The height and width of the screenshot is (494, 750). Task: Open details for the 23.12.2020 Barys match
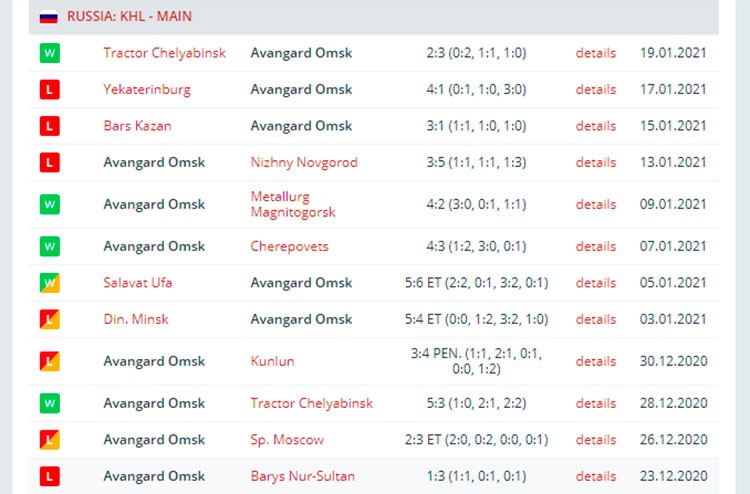pyautogui.click(x=596, y=476)
